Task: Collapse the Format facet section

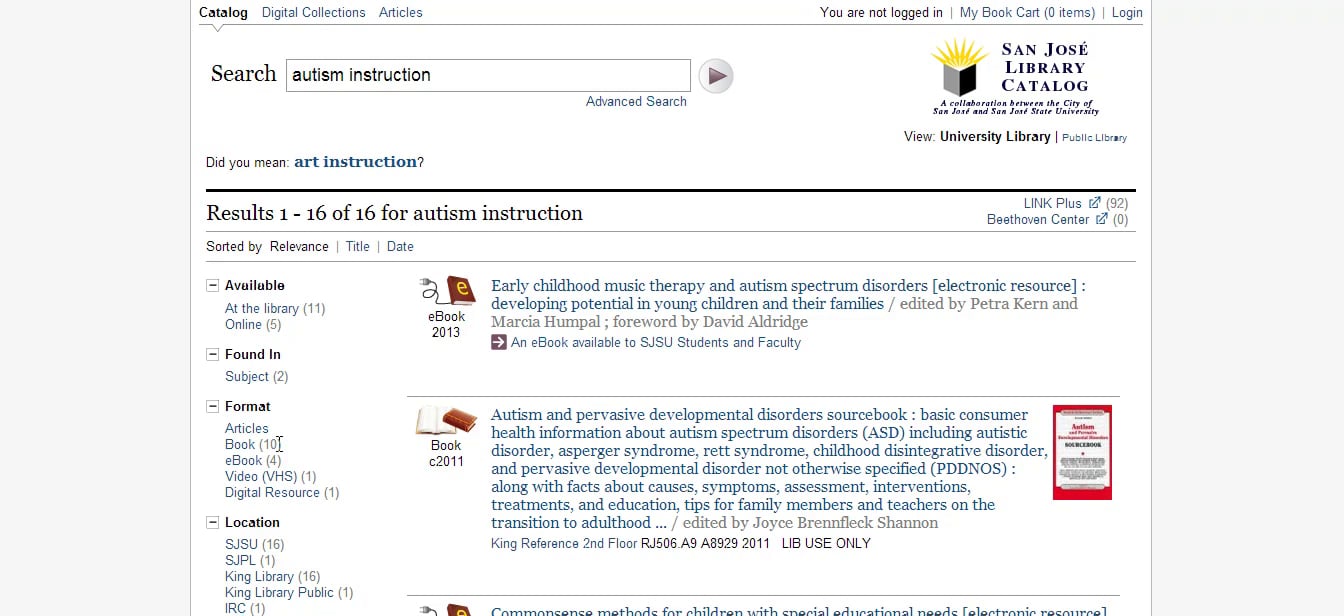Action: pos(212,406)
